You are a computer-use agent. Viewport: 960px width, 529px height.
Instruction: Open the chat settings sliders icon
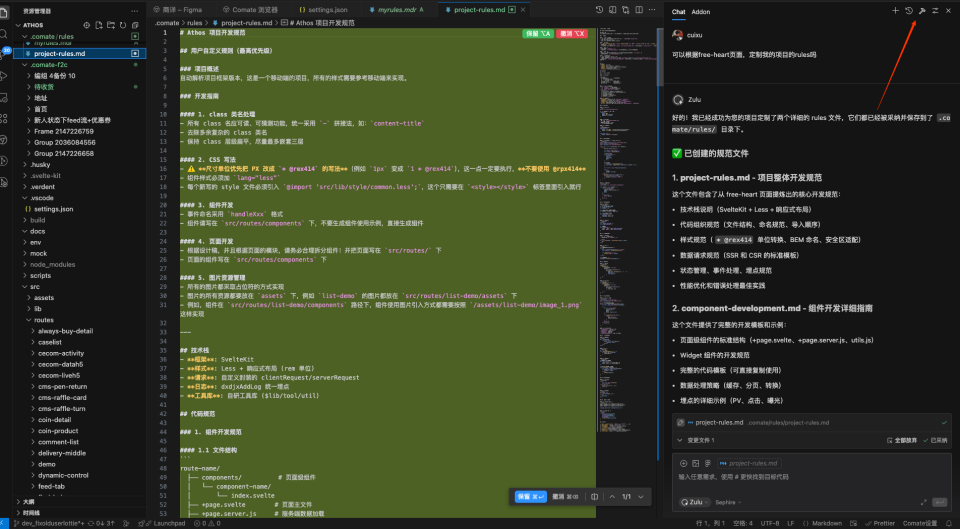pyautogui.click(x=936, y=10)
